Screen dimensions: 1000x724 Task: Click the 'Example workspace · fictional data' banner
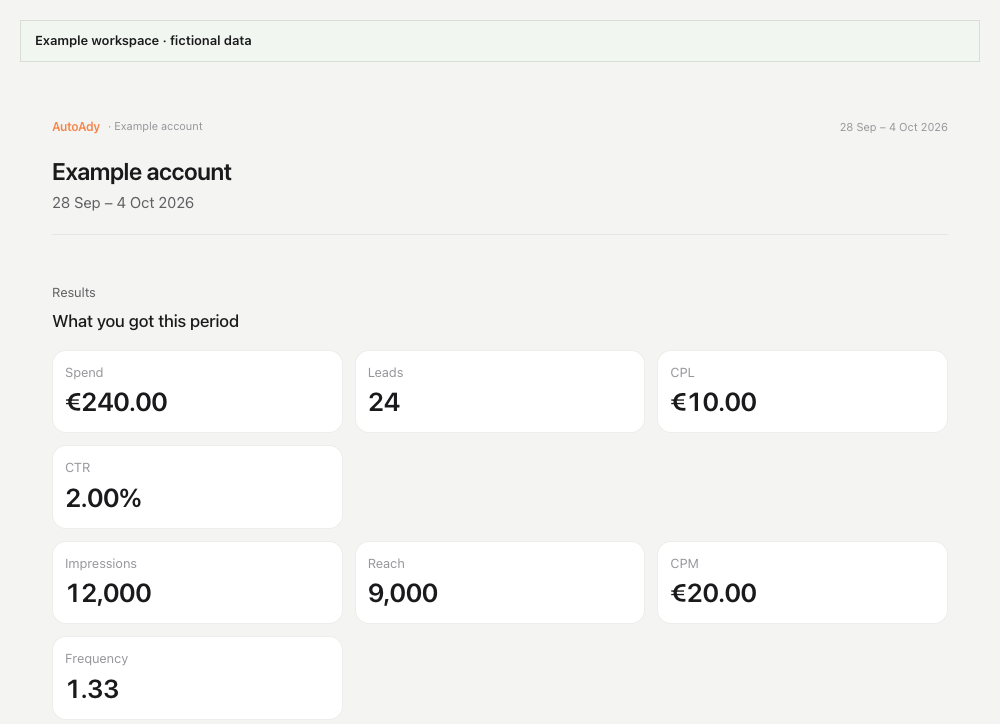point(500,41)
